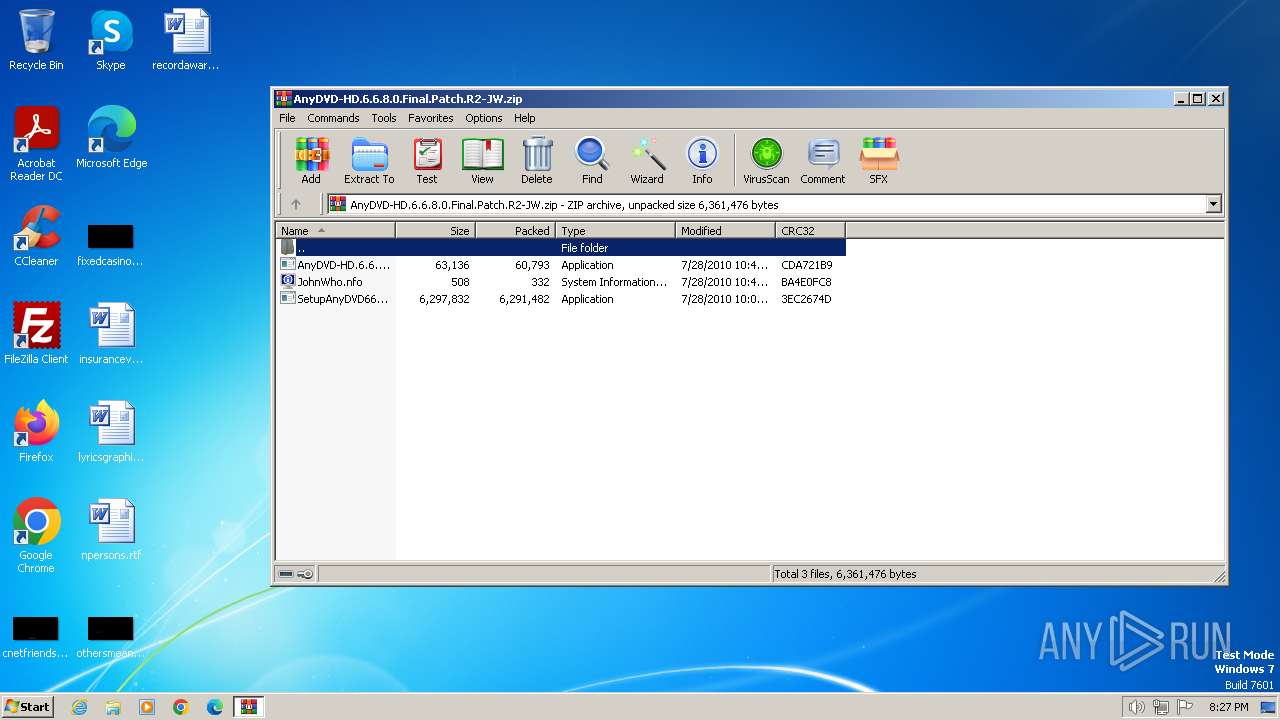Convert archive with the SFX tool
This screenshot has width=1280, height=720.
click(x=878, y=161)
